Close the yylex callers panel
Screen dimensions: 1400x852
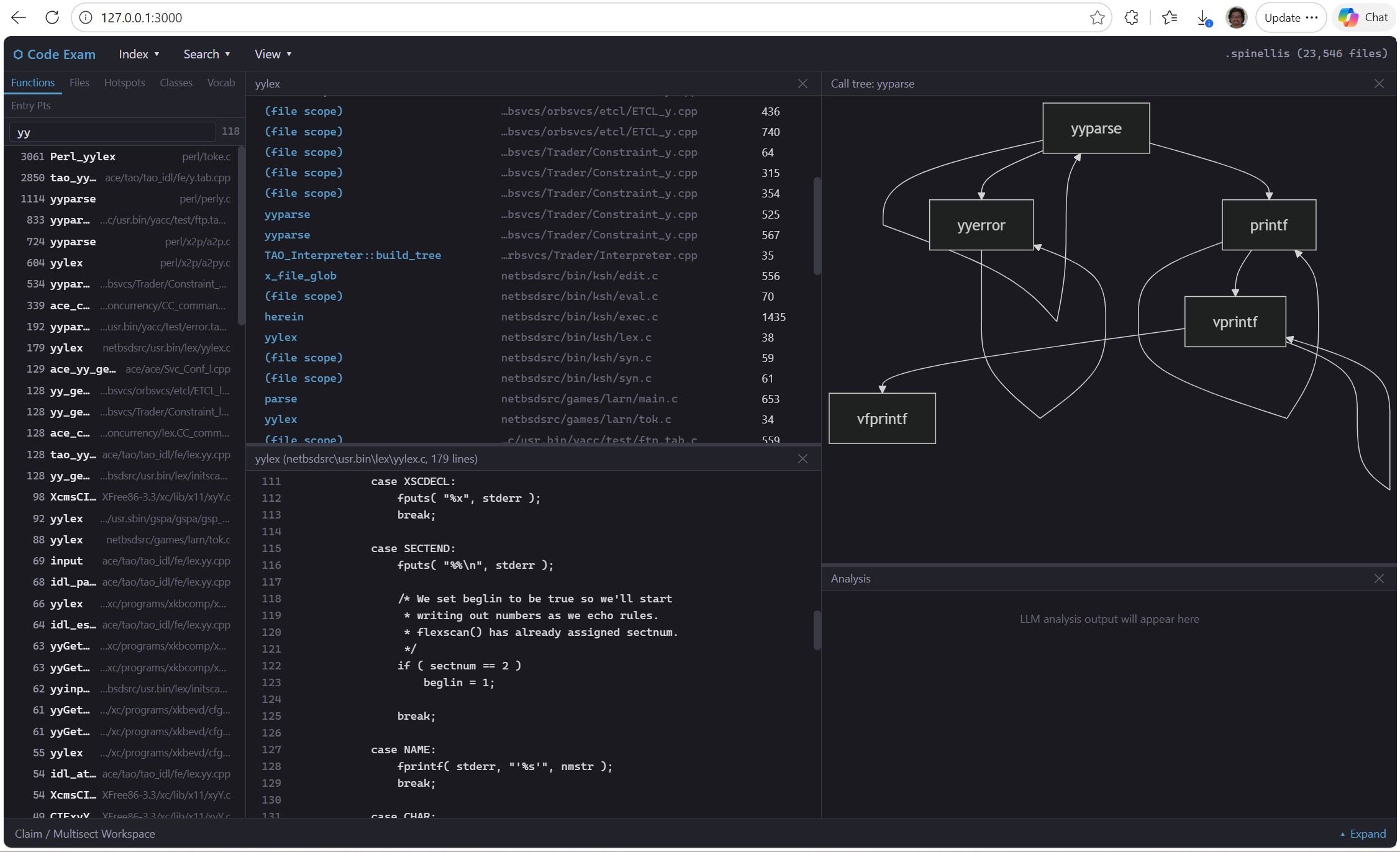pyautogui.click(x=802, y=84)
